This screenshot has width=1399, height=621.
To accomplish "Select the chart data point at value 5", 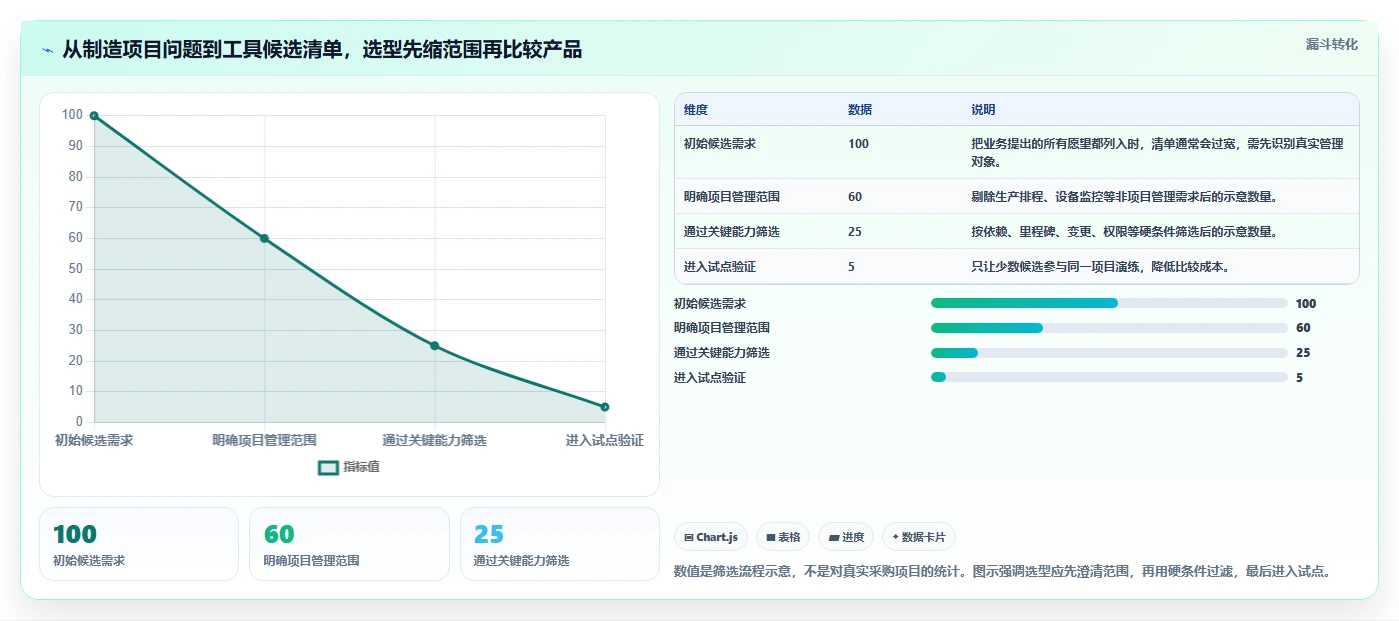I will click(x=605, y=407).
